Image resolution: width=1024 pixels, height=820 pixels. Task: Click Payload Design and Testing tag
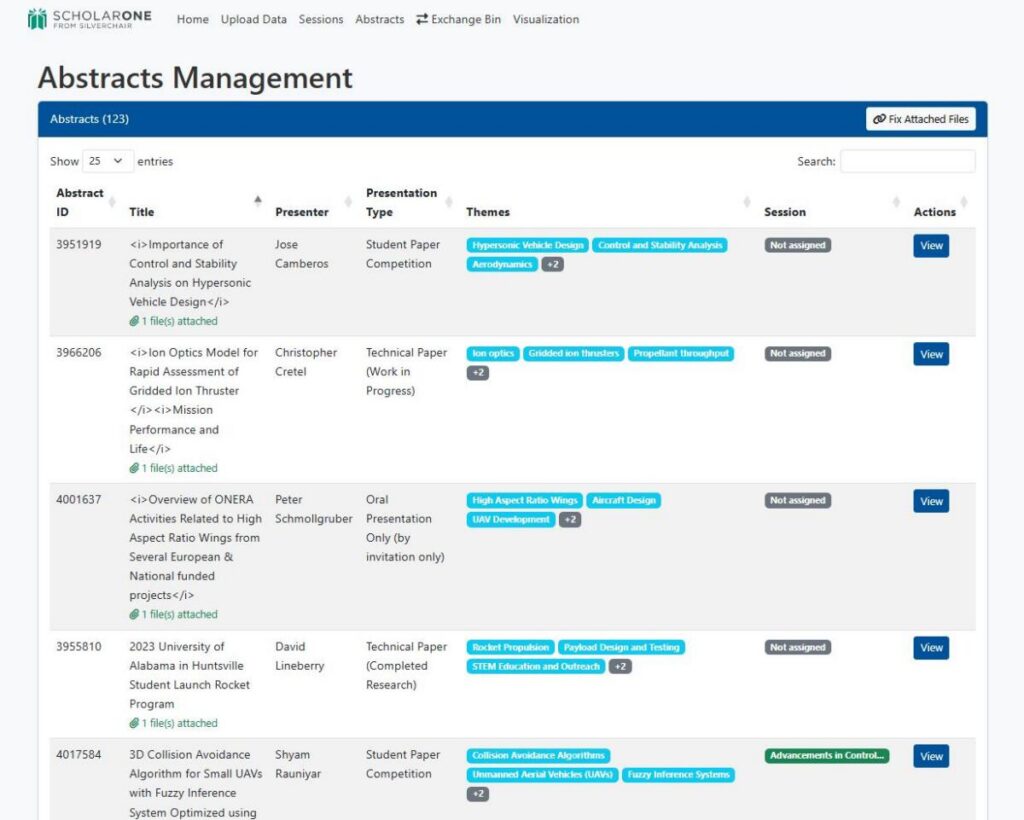click(x=622, y=648)
